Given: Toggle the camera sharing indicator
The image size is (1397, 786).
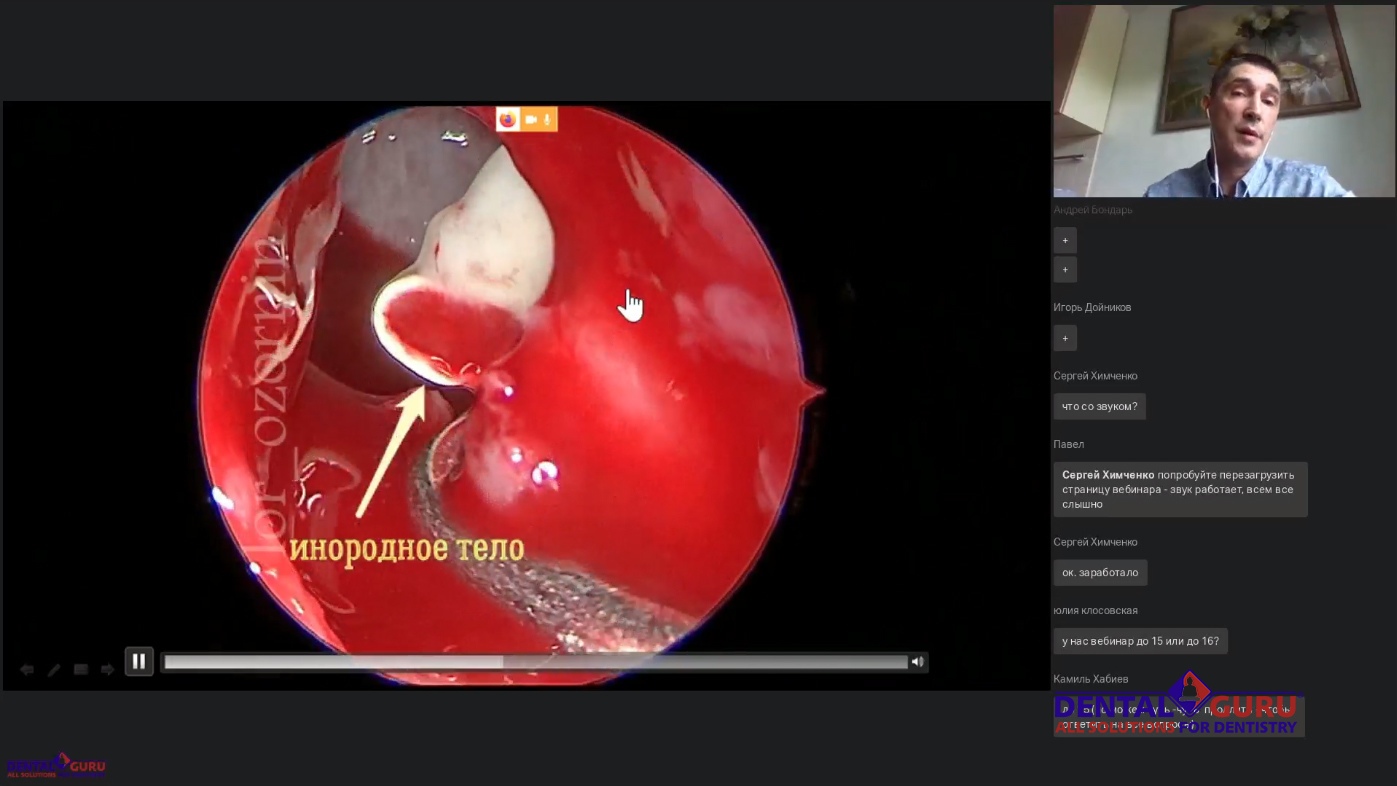Looking at the screenshot, I should (531, 120).
